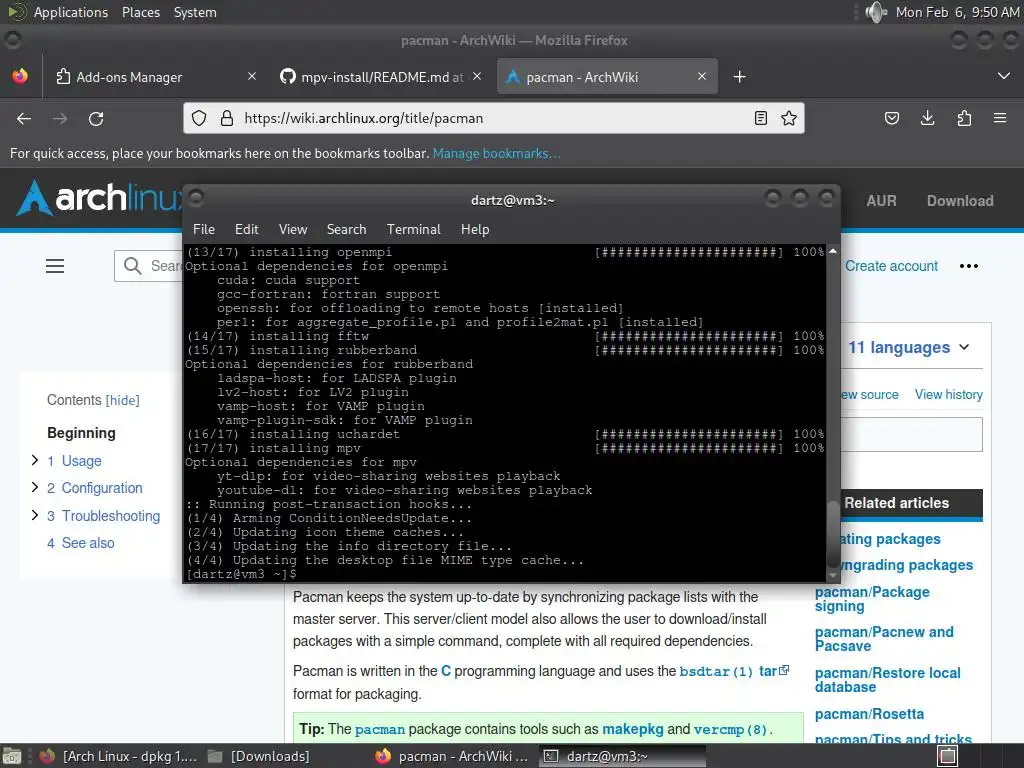Open the Places menu in the panel
Screen dimensions: 1024x768
[140, 12]
